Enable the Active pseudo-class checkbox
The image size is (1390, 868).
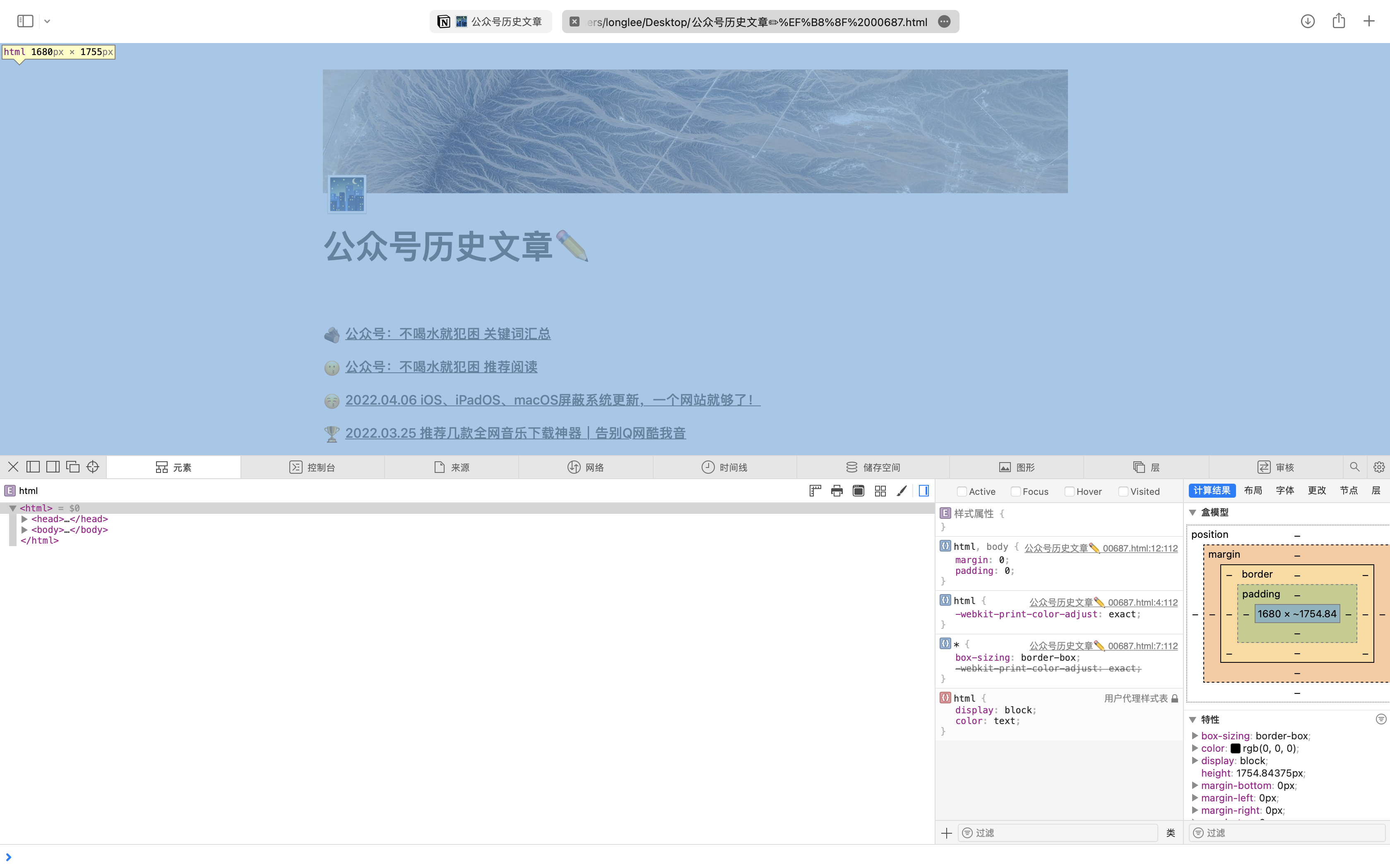tap(962, 492)
